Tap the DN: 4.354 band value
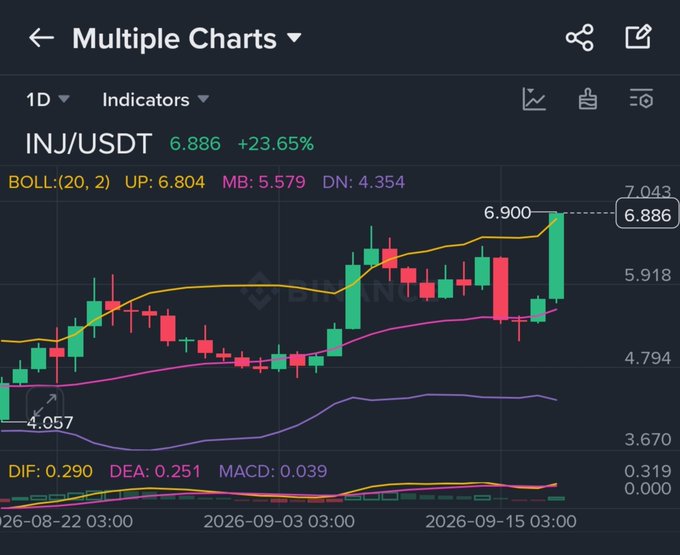The height and width of the screenshot is (555, 680). pos(363,182)
